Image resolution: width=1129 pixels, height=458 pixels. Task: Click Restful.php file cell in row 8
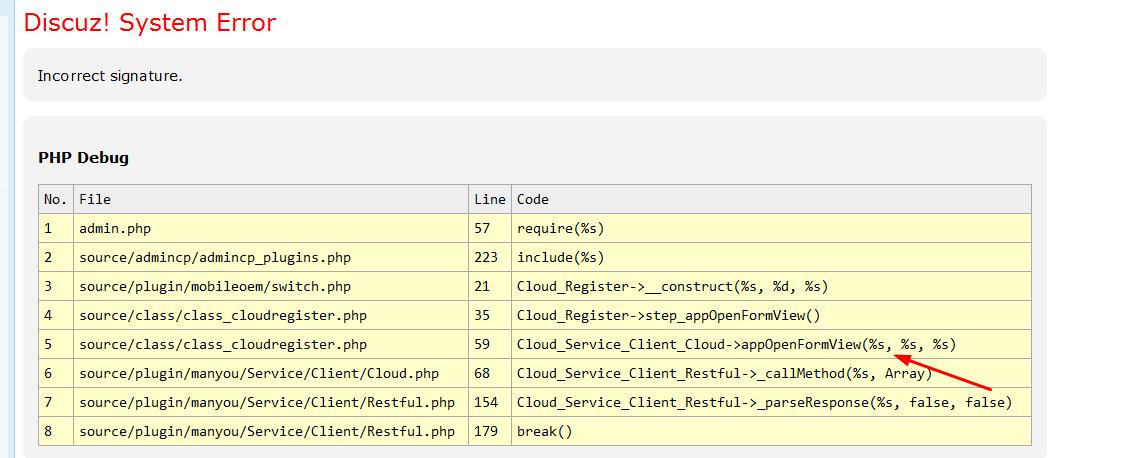[271, 431]
